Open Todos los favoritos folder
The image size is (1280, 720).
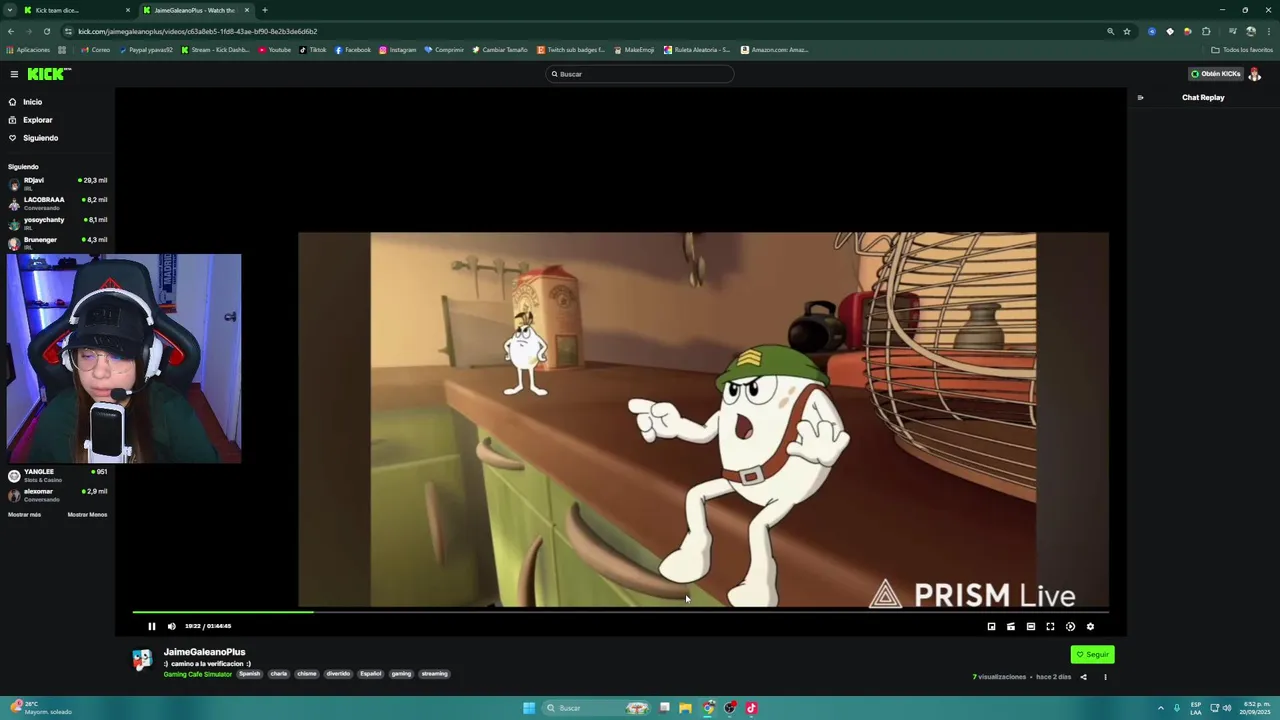pos(1242,50)
